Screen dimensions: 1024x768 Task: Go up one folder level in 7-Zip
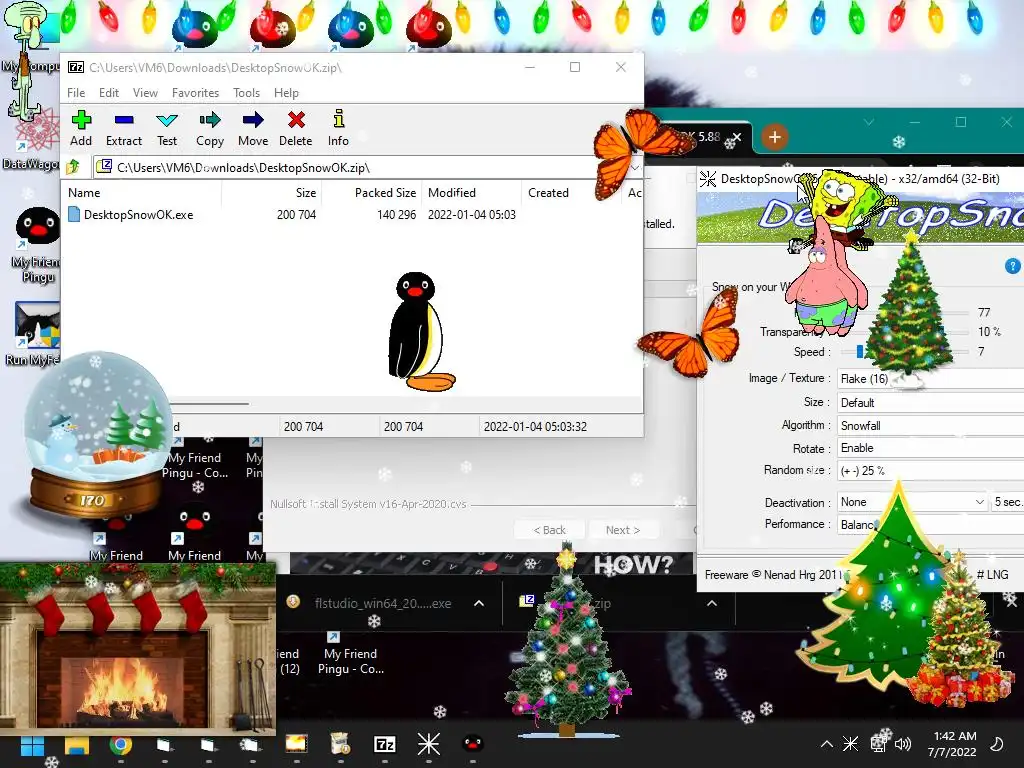tap(73, 167)
